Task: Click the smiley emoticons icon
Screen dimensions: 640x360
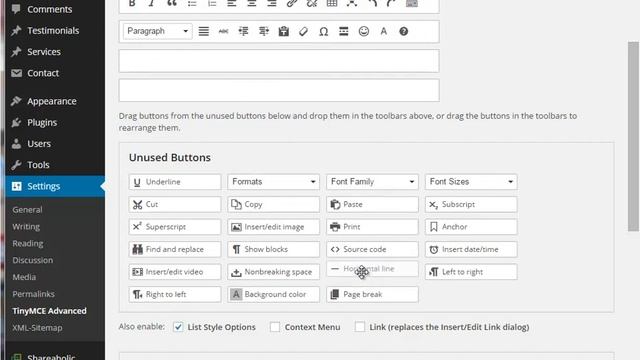Action: (364, 31)
